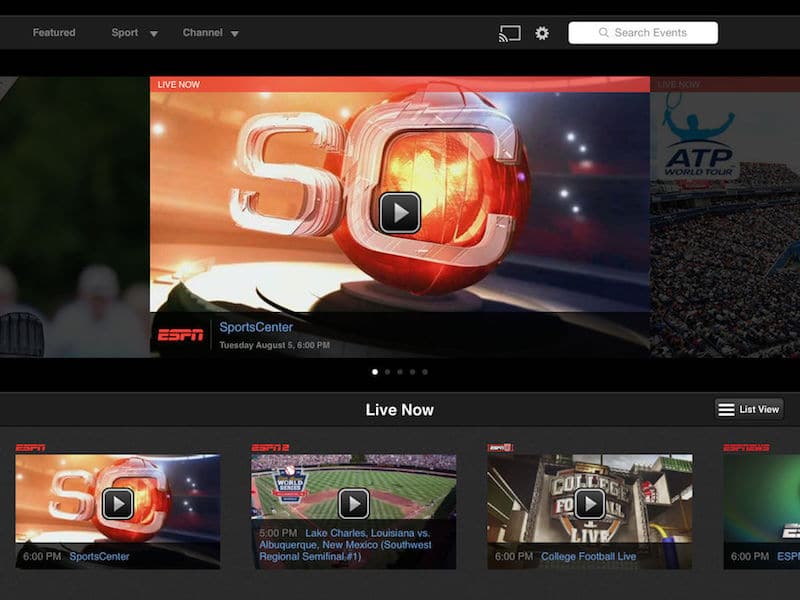Play the Little League World Series stream
This screenshot has height=600, width=800.
click(x=354, y=503)
